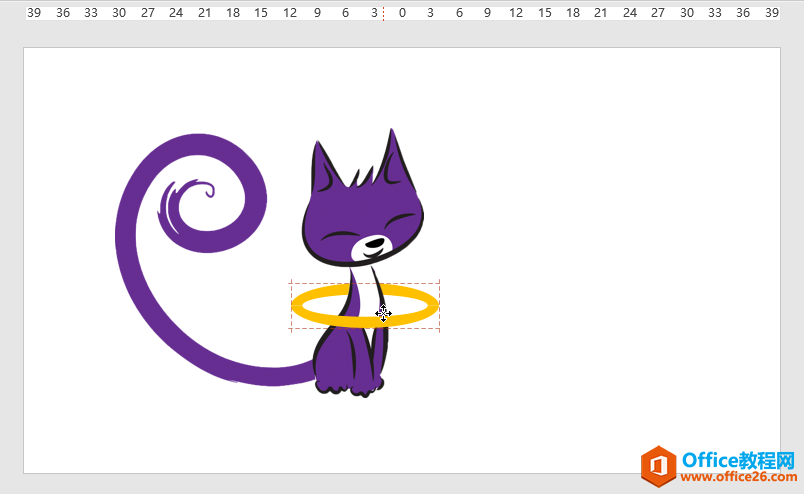Click the gray workspace below the slide
The height and width of the screenshot is (494, 804).
[x=400, y=483]
